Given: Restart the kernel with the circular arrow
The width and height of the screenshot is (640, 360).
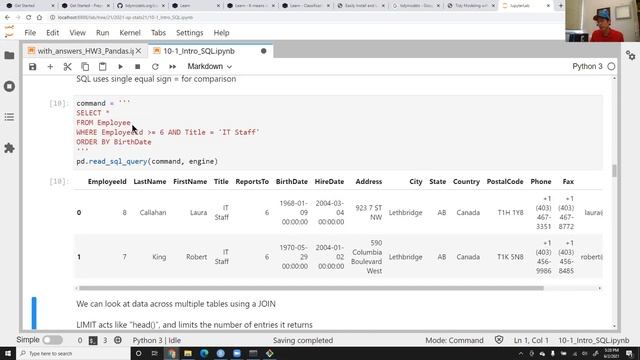Looking at the screenshot, I should pyautogui.click(x=155, y=67).
